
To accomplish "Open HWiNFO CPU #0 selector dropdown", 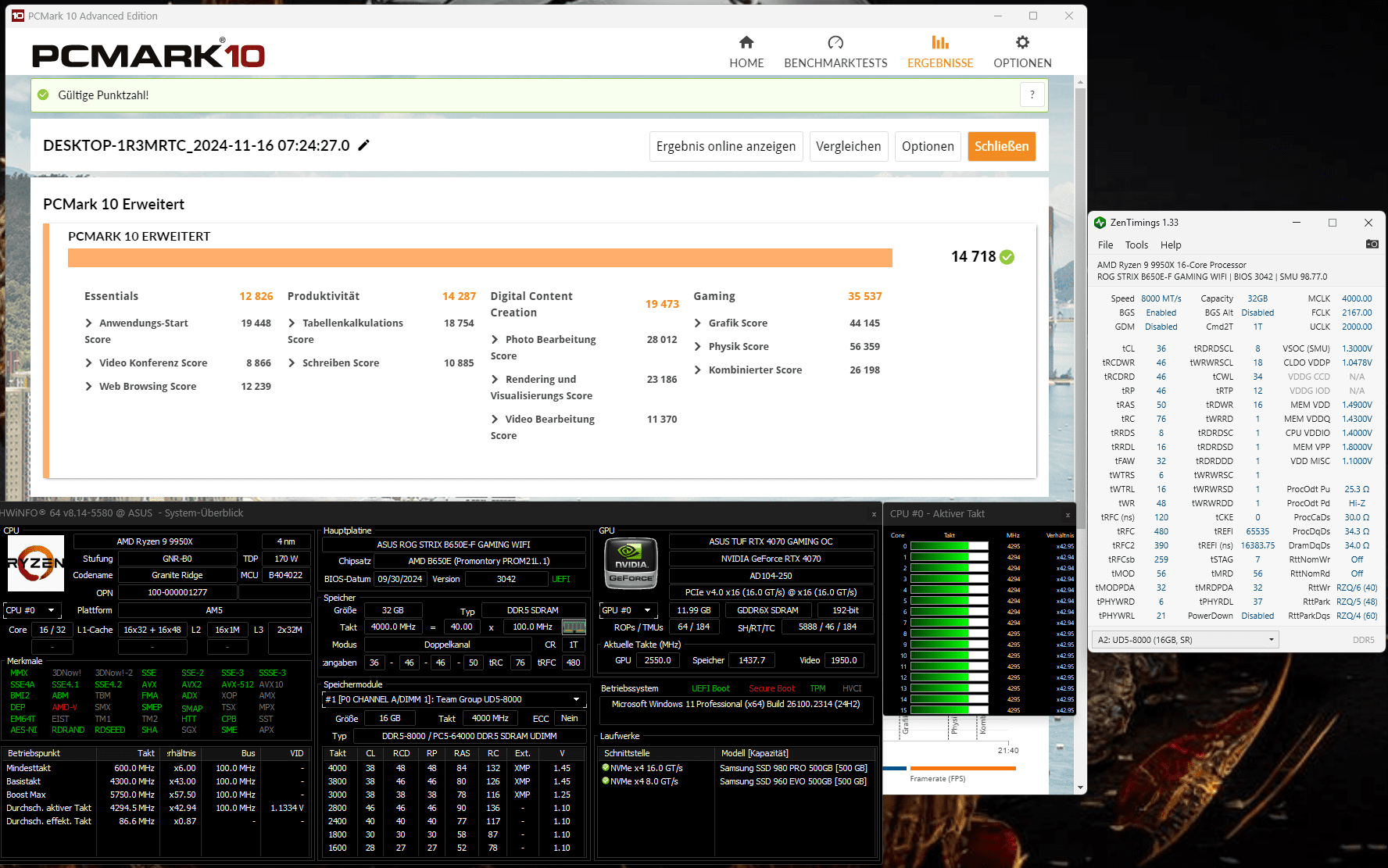I will 31,610.
